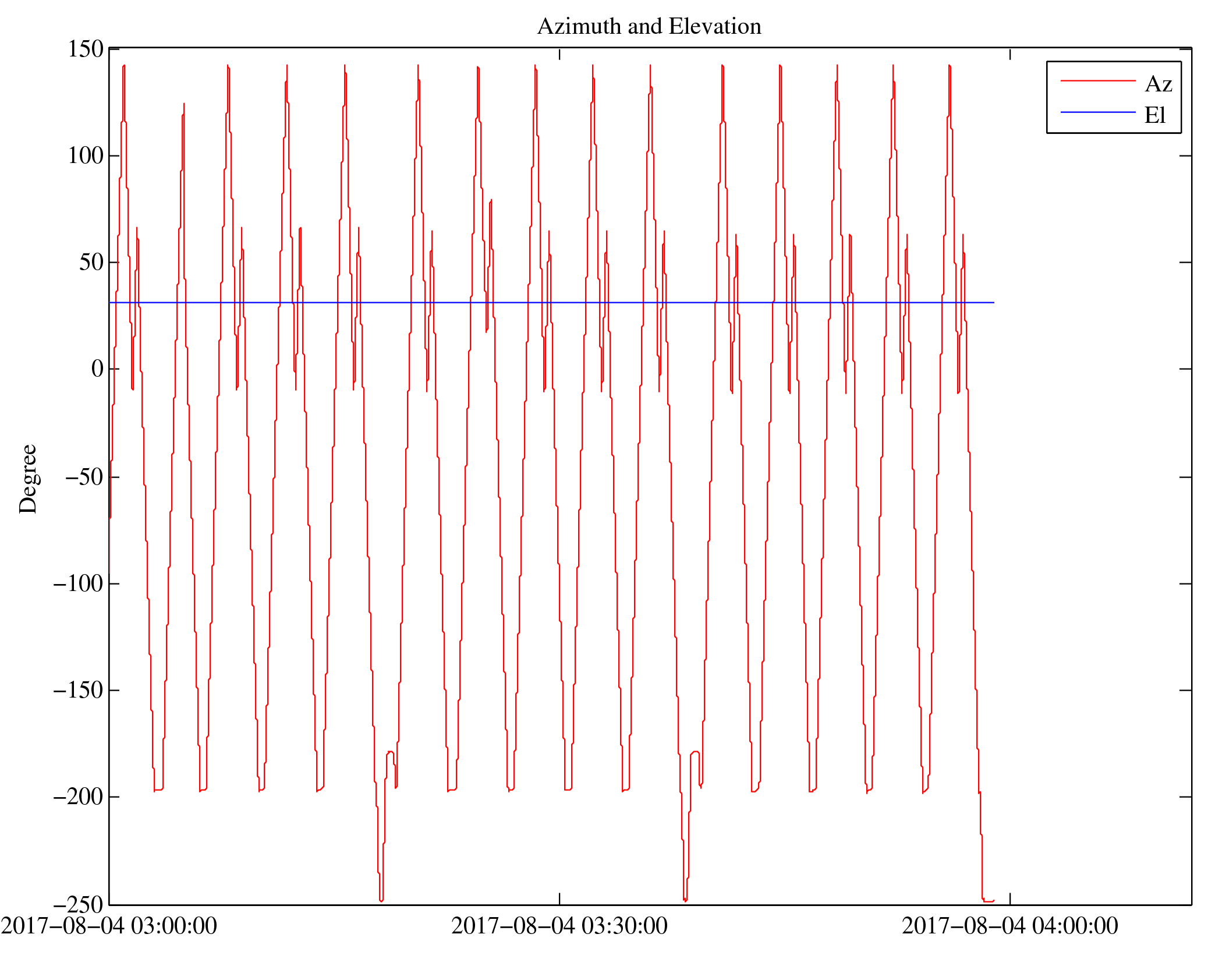Click the '150' y-axis tick label
The width and height of the screenshot is (1208, 980).
click(x=86, y=49)
